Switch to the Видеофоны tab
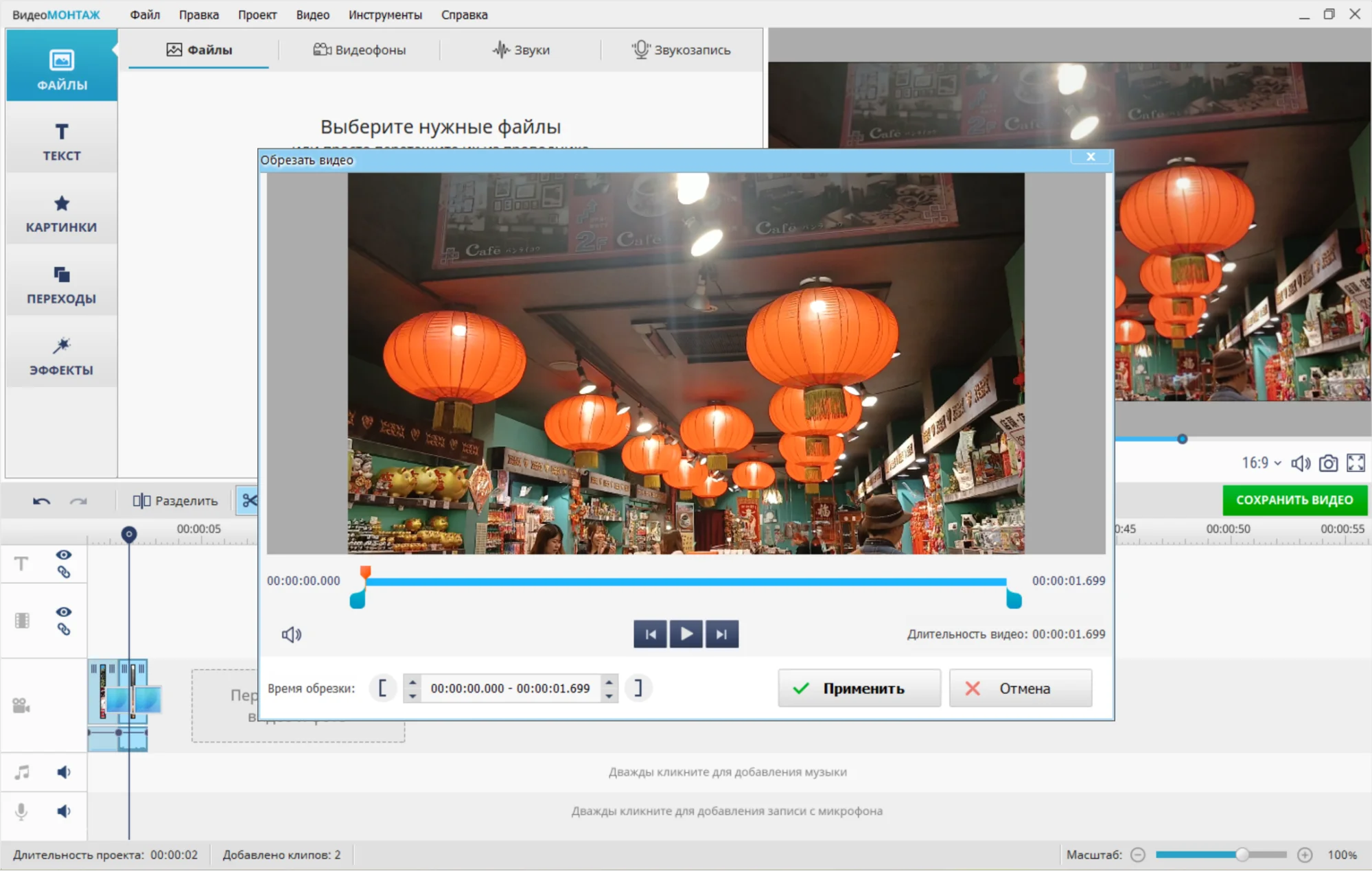Viewport: 1372px width, 871px height. [360, 49]
